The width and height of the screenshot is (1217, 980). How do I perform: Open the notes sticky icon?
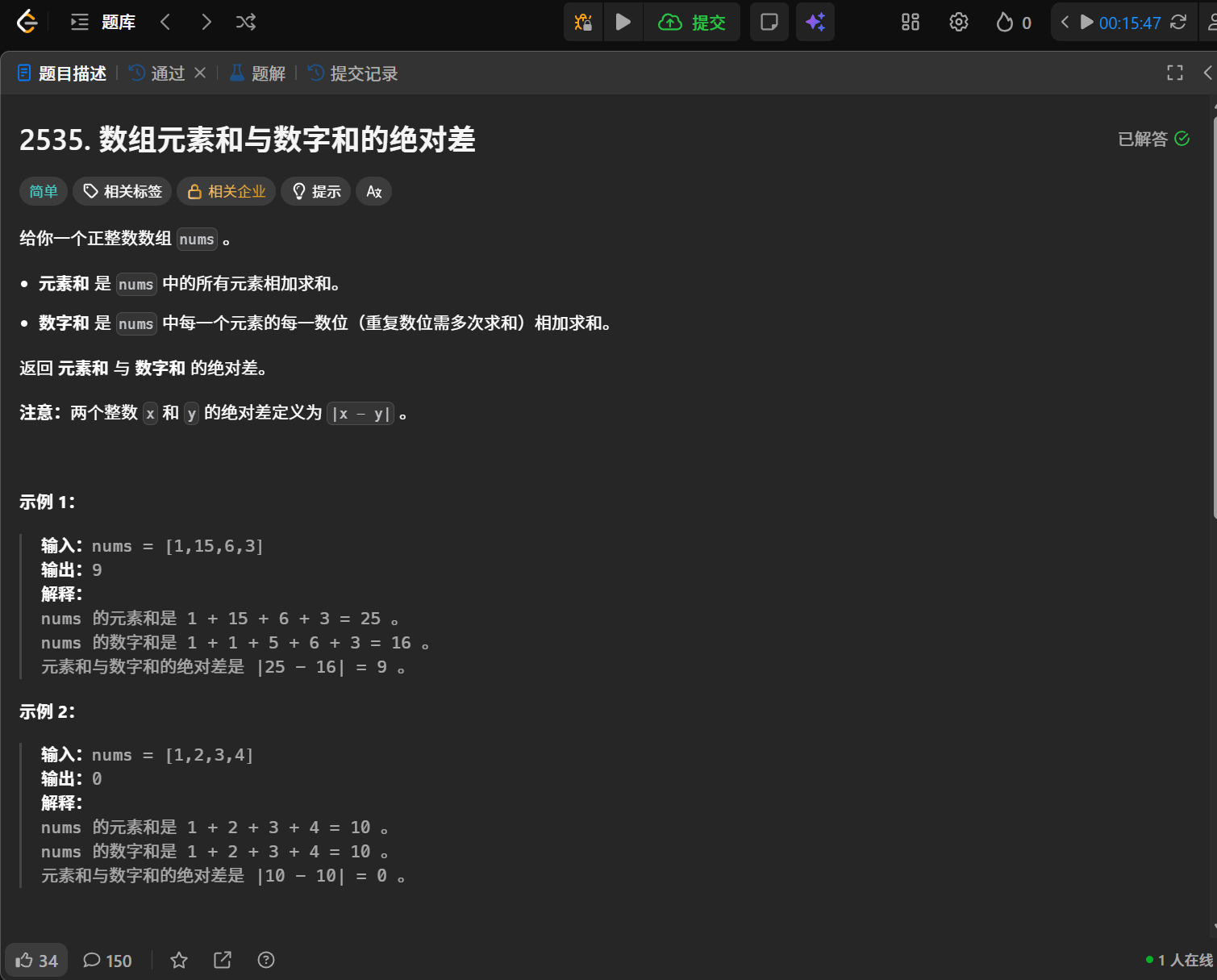(769, 22)
